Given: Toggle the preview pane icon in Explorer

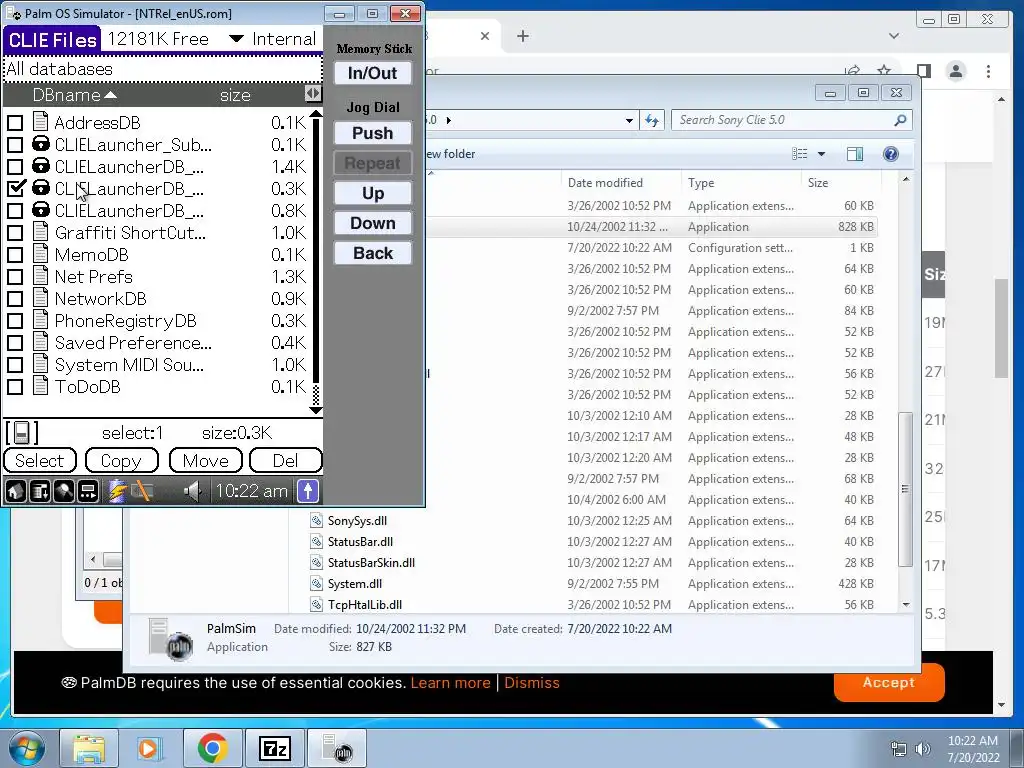Looking at the screenshot, I should (x=854, y=153).
